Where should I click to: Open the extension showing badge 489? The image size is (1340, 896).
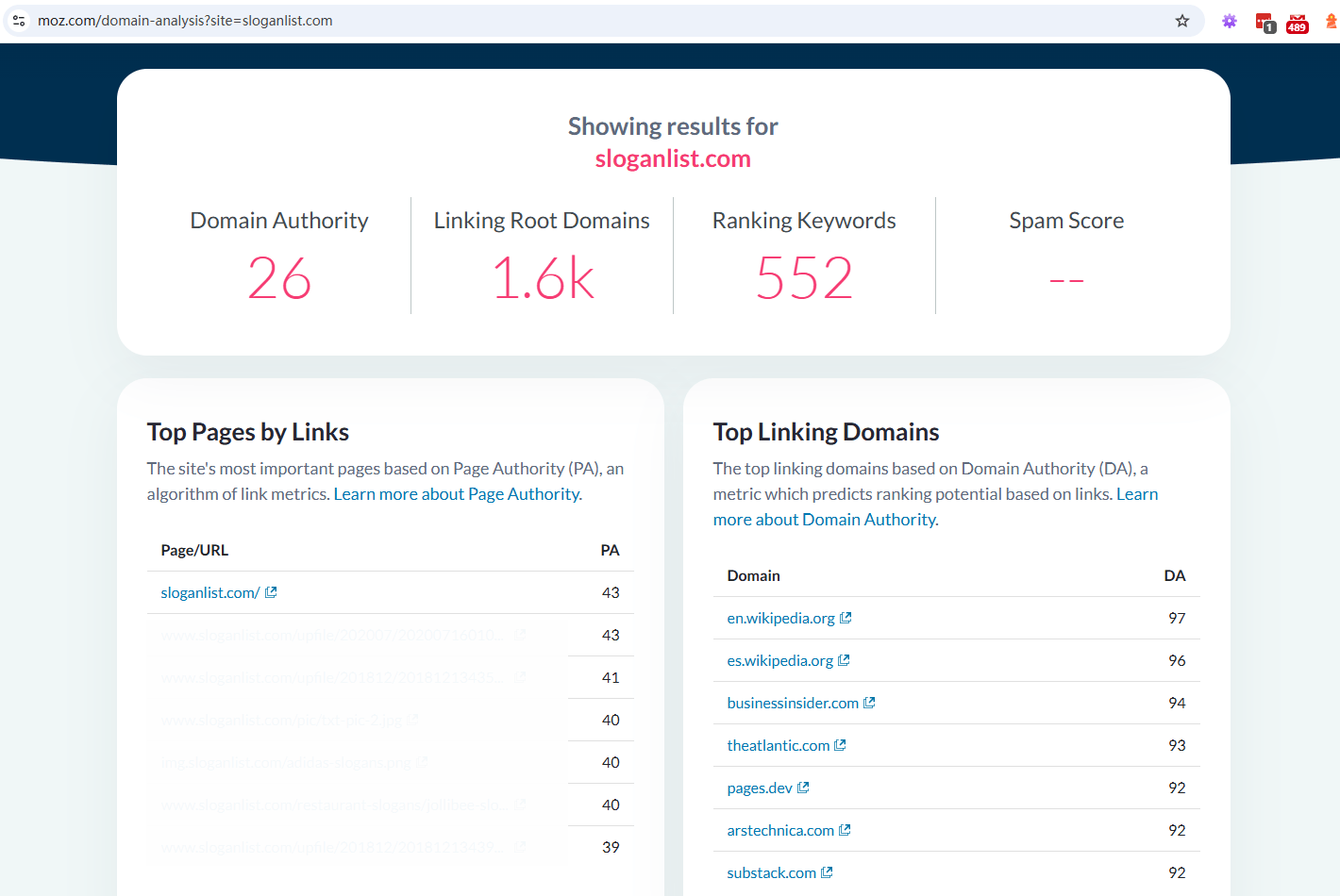(1298, 23)
